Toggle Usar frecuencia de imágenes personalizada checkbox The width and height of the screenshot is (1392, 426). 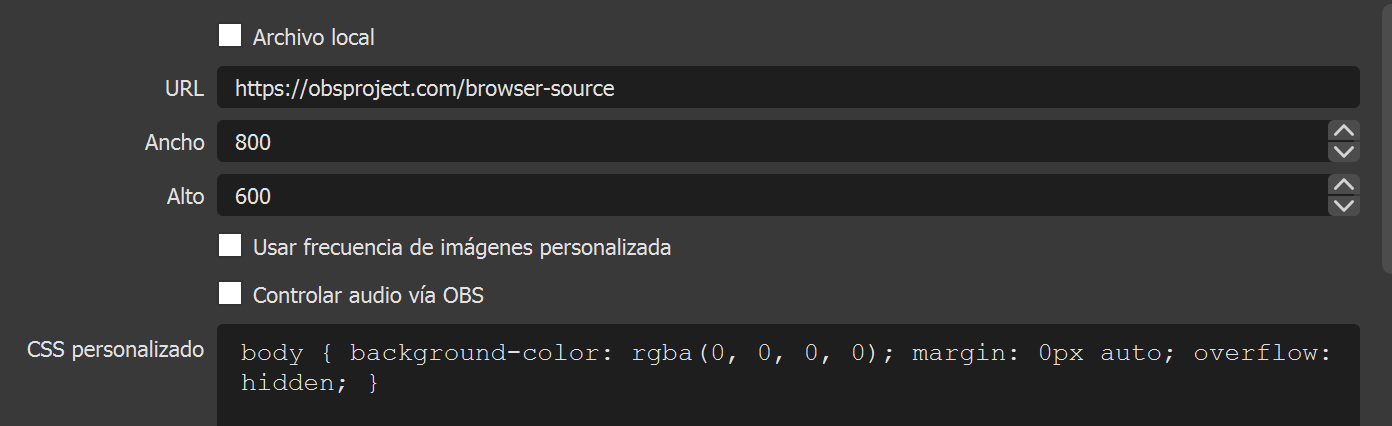pyautogui.click(x=230, y=246)
